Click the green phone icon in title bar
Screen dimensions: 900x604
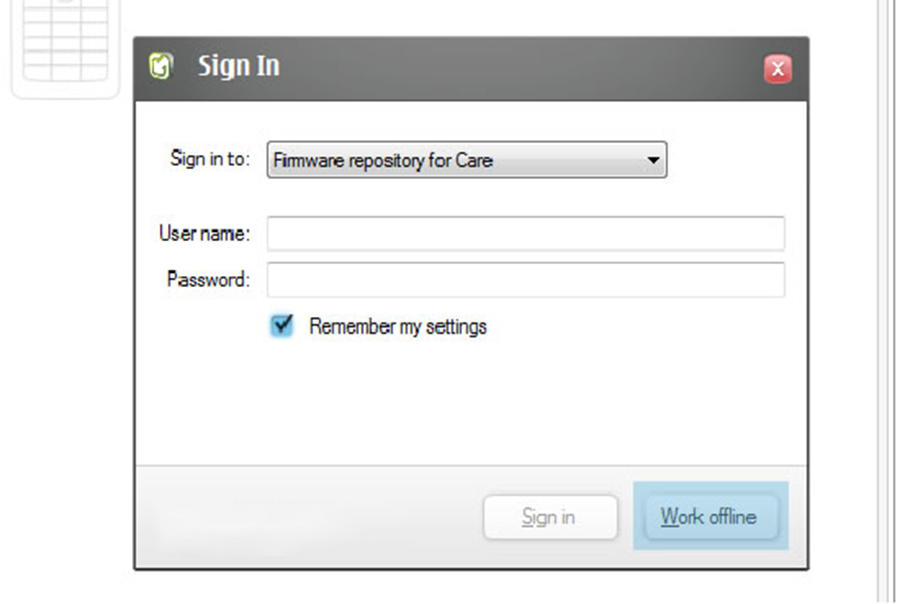(161, 65)
